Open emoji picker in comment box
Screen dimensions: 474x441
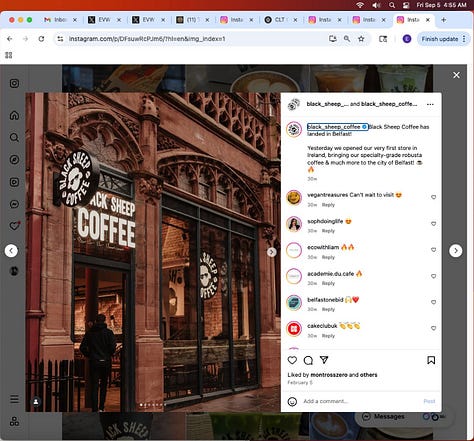(x=292, y=402)
